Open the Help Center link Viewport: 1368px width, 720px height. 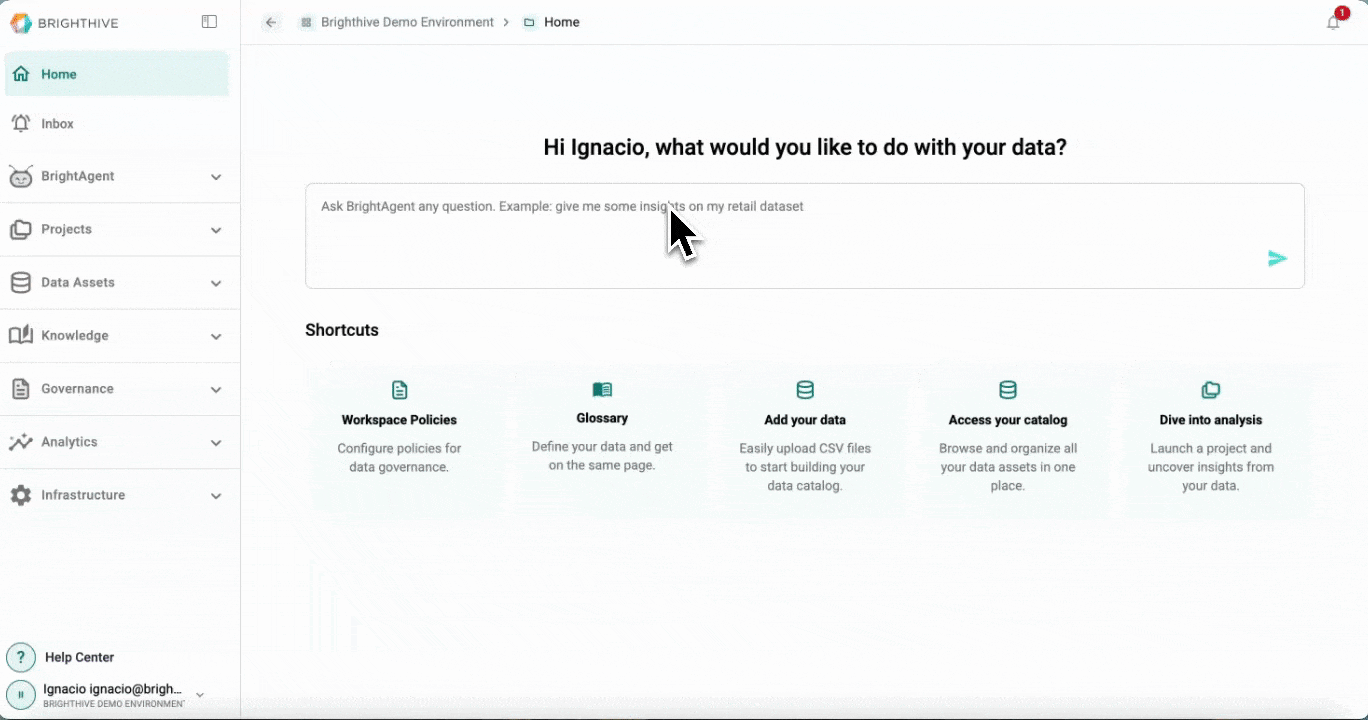[x=79, y=657]
